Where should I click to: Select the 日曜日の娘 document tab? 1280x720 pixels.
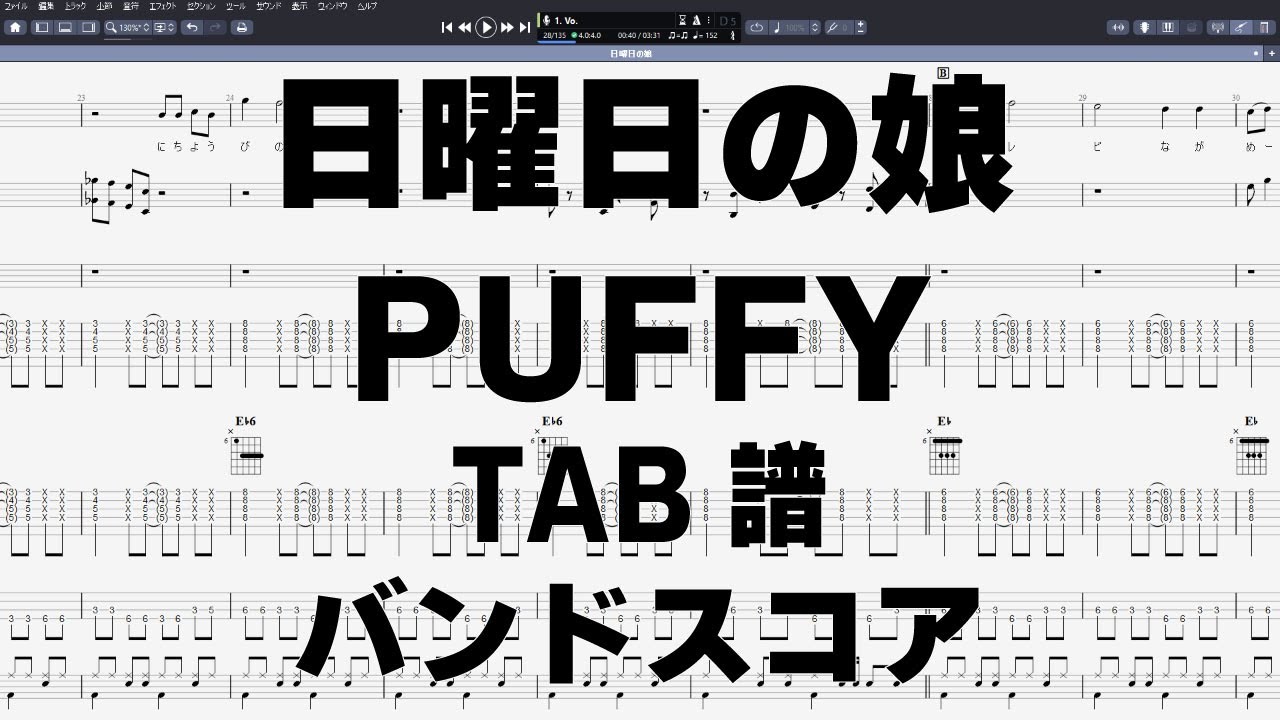tap(630, 53)
